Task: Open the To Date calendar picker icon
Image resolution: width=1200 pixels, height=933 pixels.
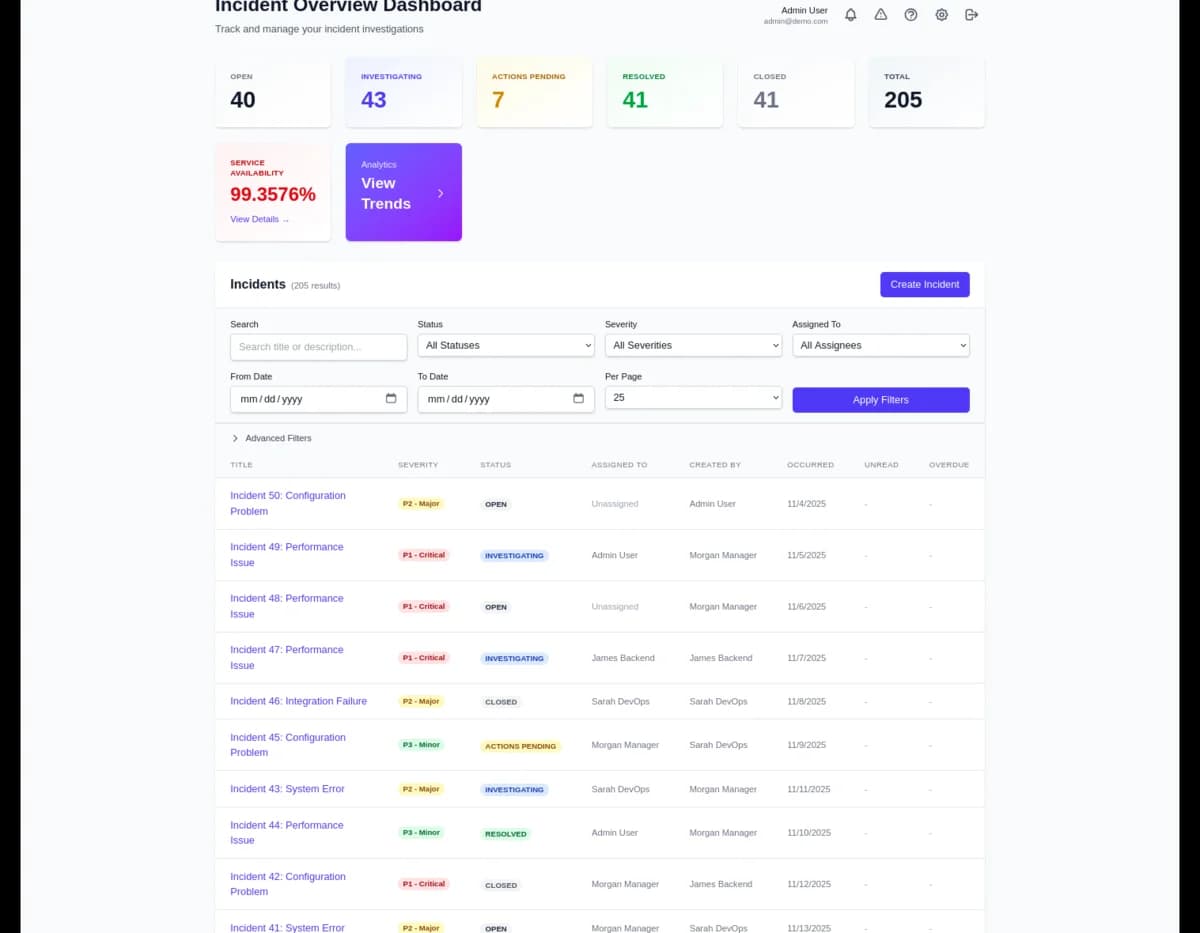Action: tap(578, 398)
